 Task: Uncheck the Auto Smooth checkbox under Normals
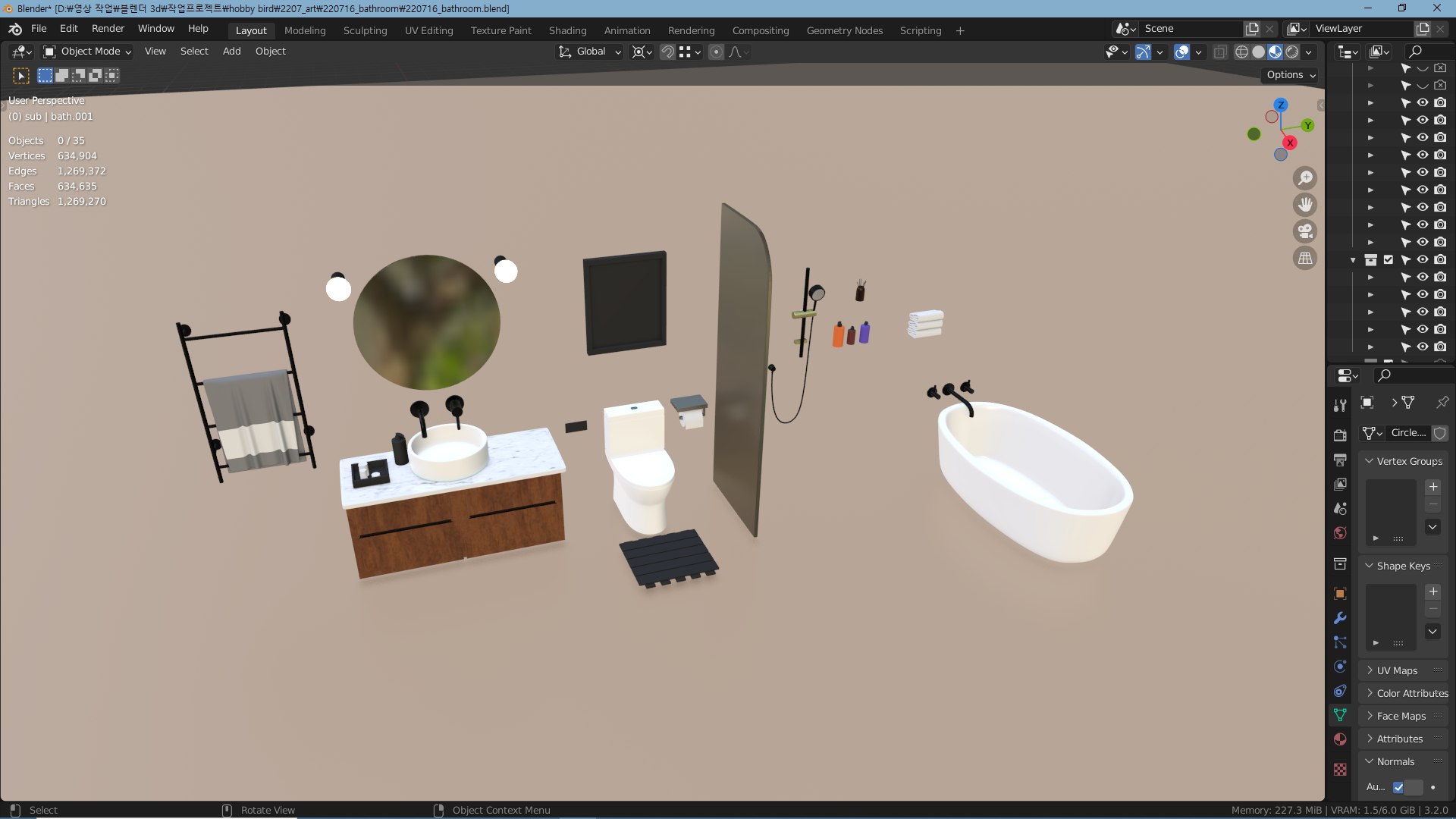1398,787
